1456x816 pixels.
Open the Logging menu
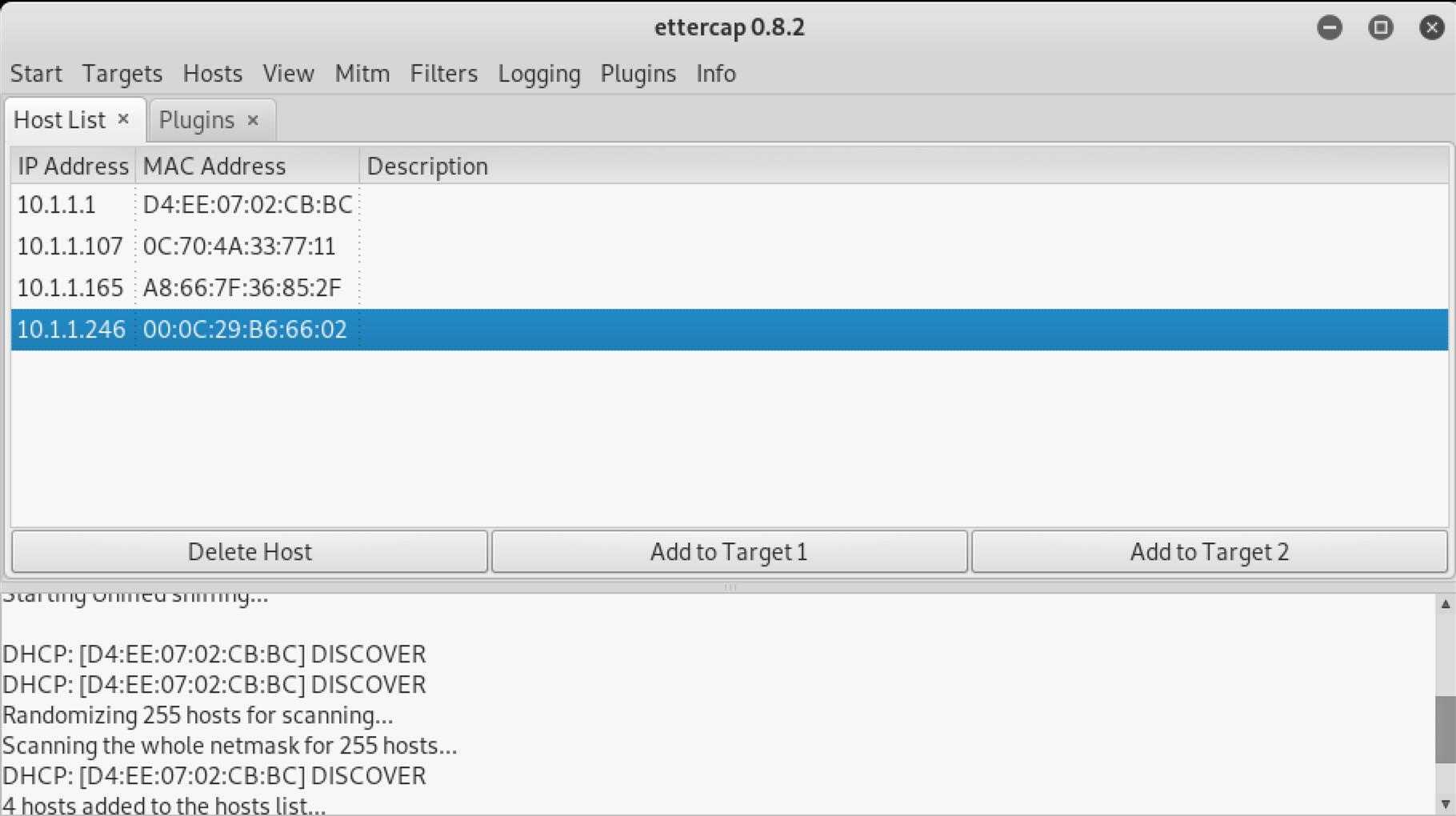539,74
